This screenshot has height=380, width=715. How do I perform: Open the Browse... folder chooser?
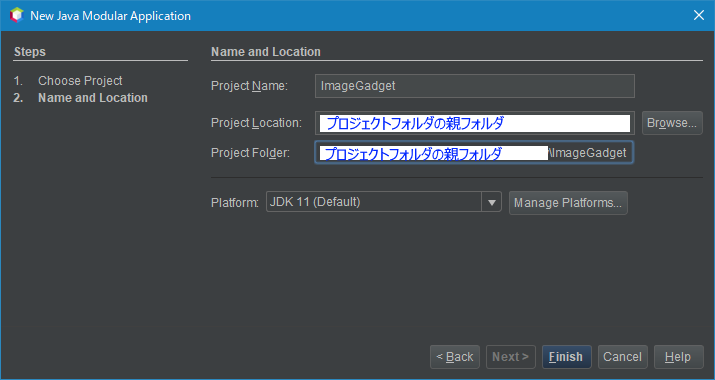pyautogui.click(x=672, y=123)
